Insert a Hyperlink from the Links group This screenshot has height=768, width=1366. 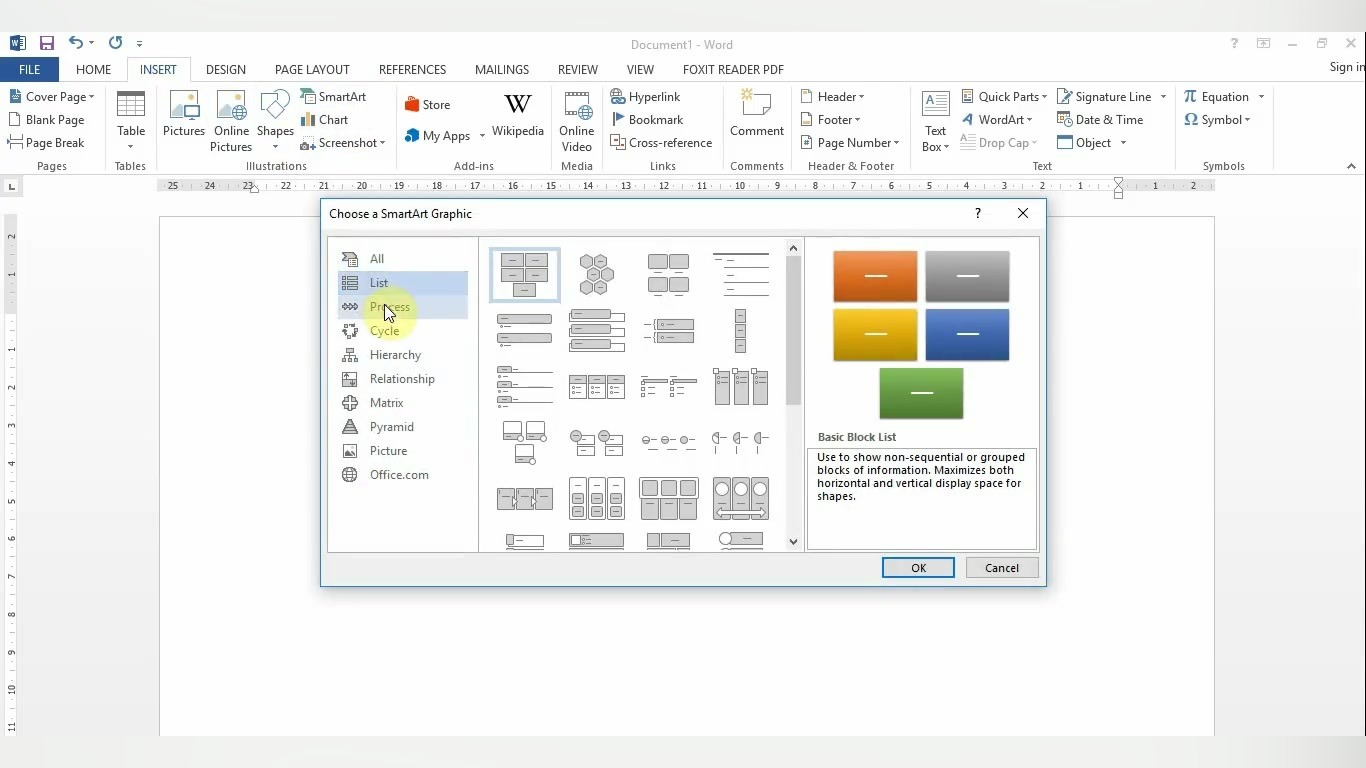click(x=645, y=97)
